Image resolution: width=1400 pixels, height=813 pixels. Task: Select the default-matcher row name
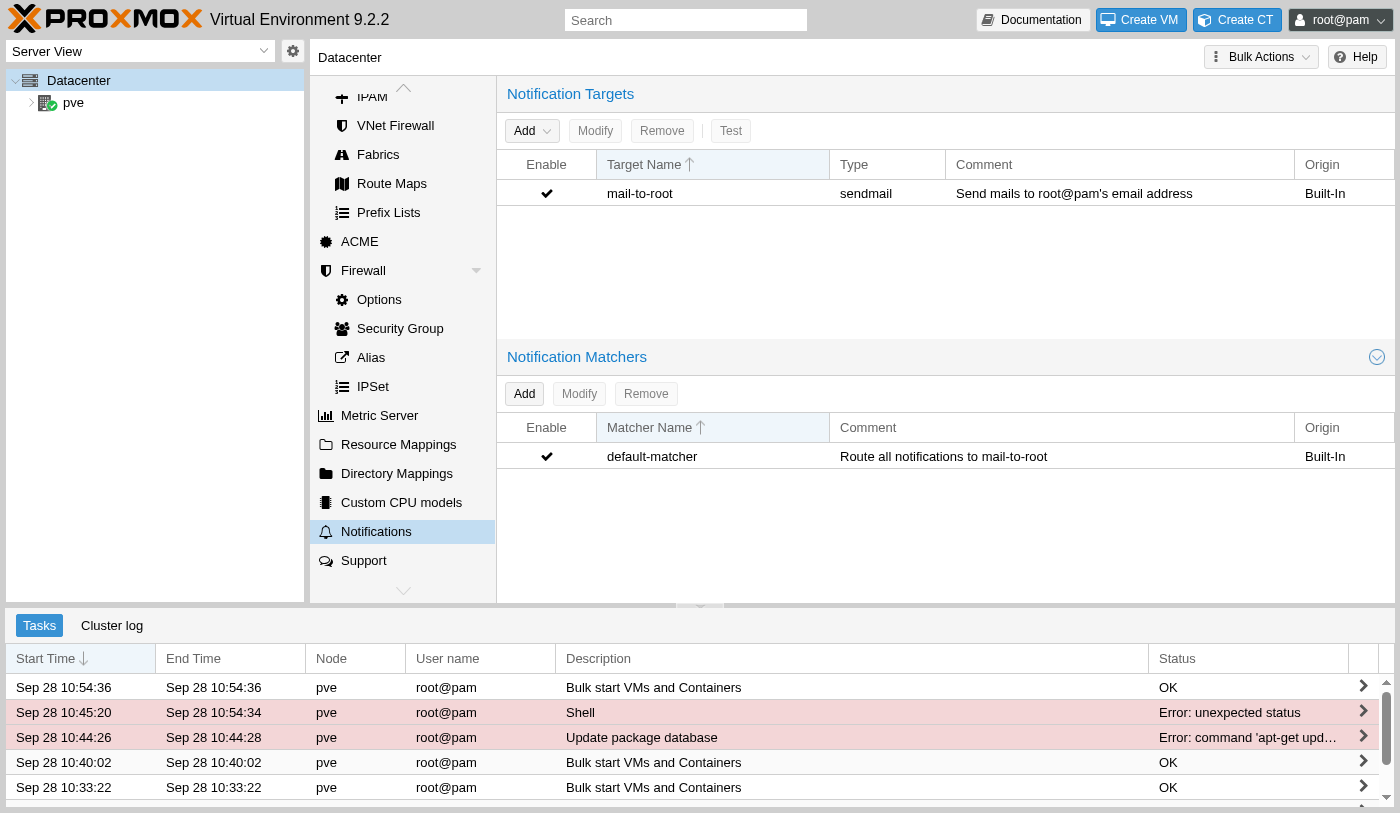(x=652, y=457)
